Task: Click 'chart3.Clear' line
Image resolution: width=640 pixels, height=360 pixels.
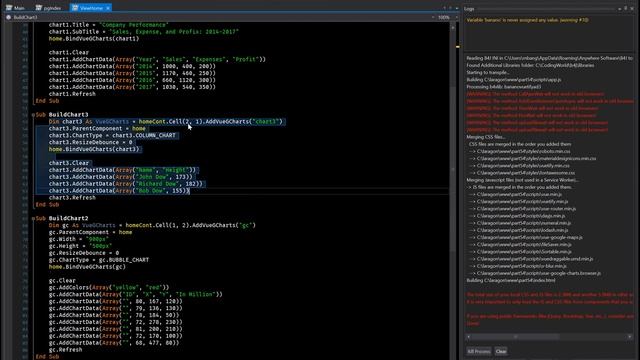Action: (69, 163)
